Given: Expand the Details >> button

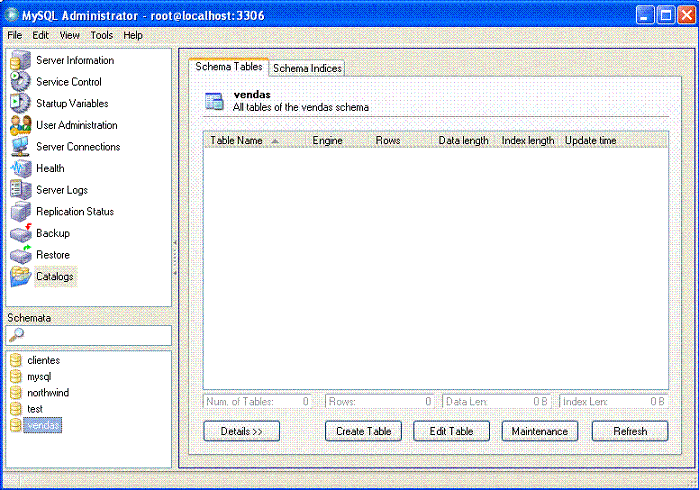Looking at the screenshot, I should [242, 431].
